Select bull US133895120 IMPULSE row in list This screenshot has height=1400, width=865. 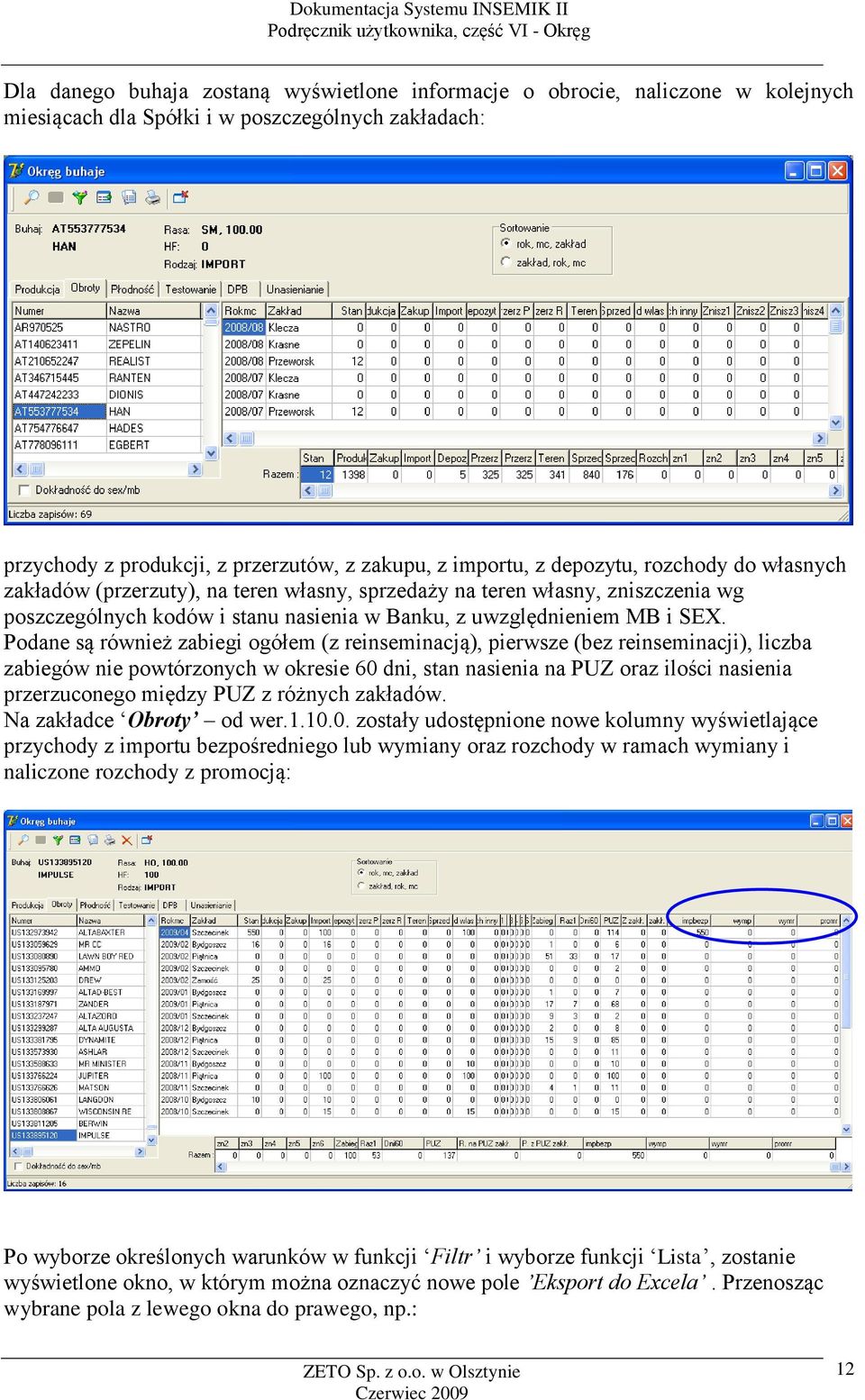tap(76, 1135)
